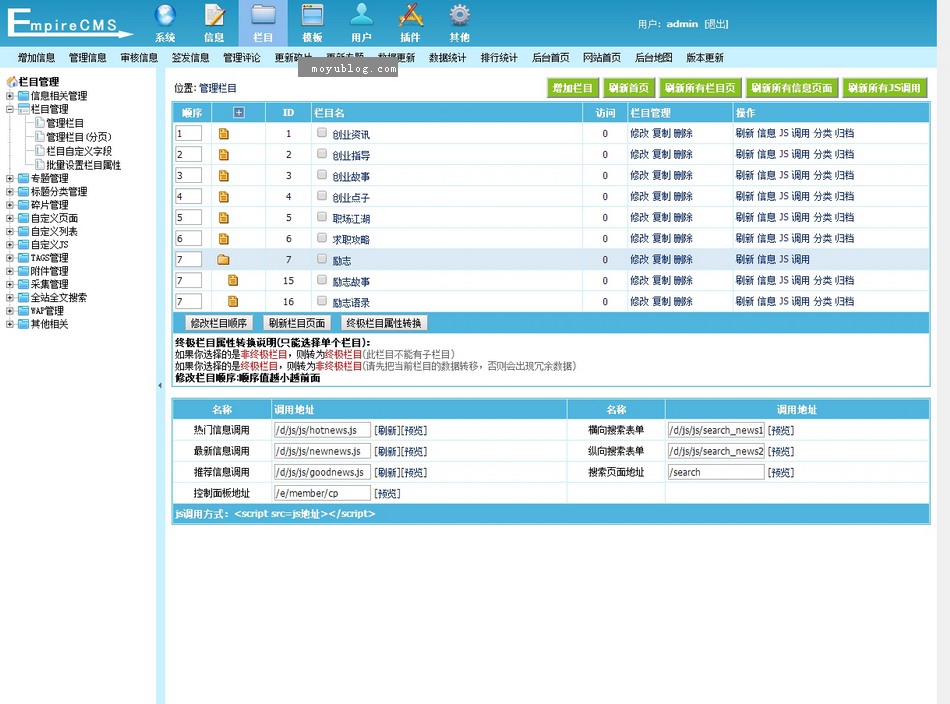The width and height of the screenshot is (950, 704).
Task: Click the 退出 logout link
Action: 716,24
